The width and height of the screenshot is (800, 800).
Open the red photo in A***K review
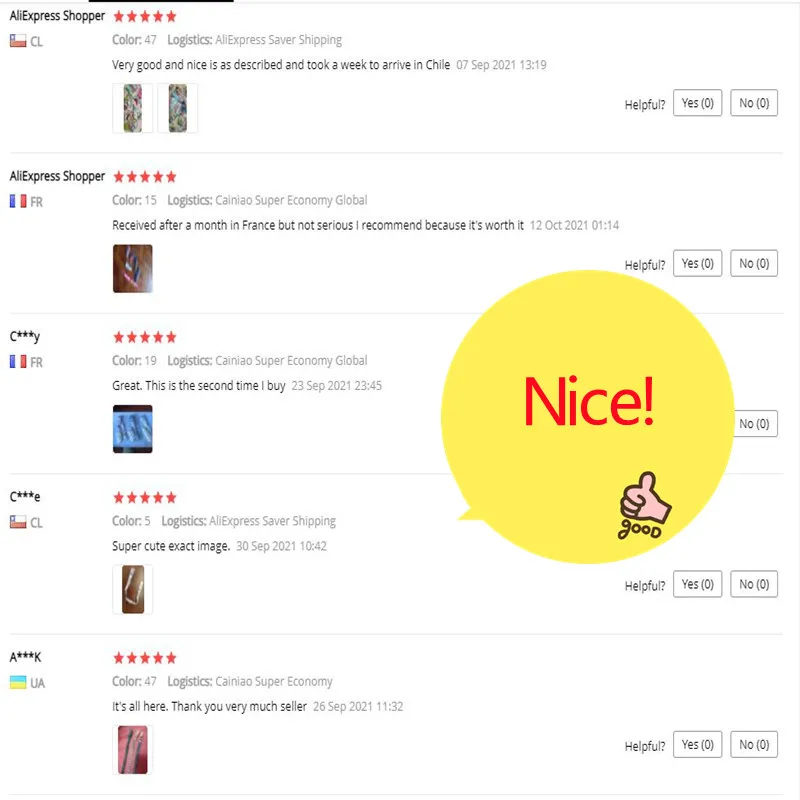[x=133, y=749]
